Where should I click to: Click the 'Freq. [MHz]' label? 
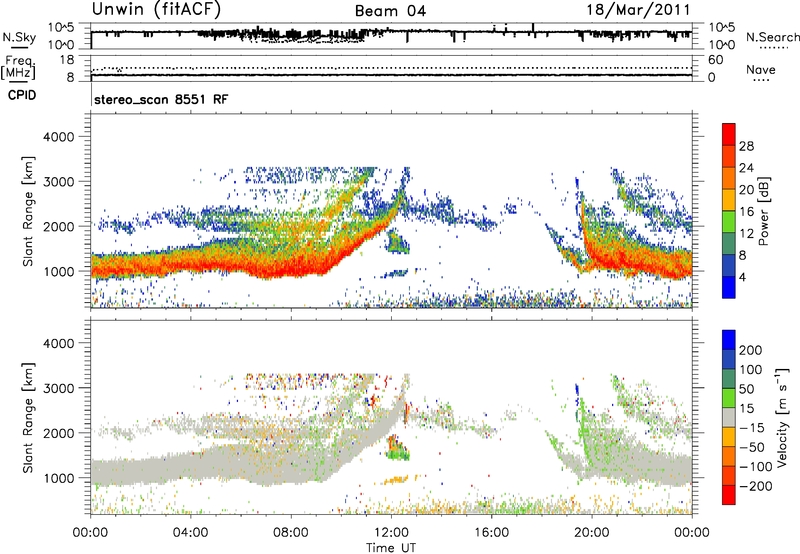tap(18, 67)
